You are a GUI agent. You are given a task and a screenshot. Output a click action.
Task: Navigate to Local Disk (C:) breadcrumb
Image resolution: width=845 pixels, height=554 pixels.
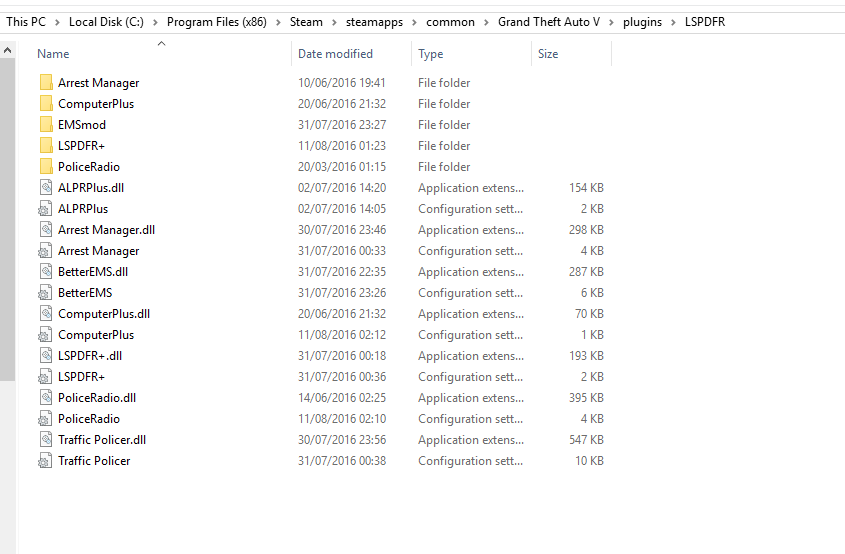(106, 22)
